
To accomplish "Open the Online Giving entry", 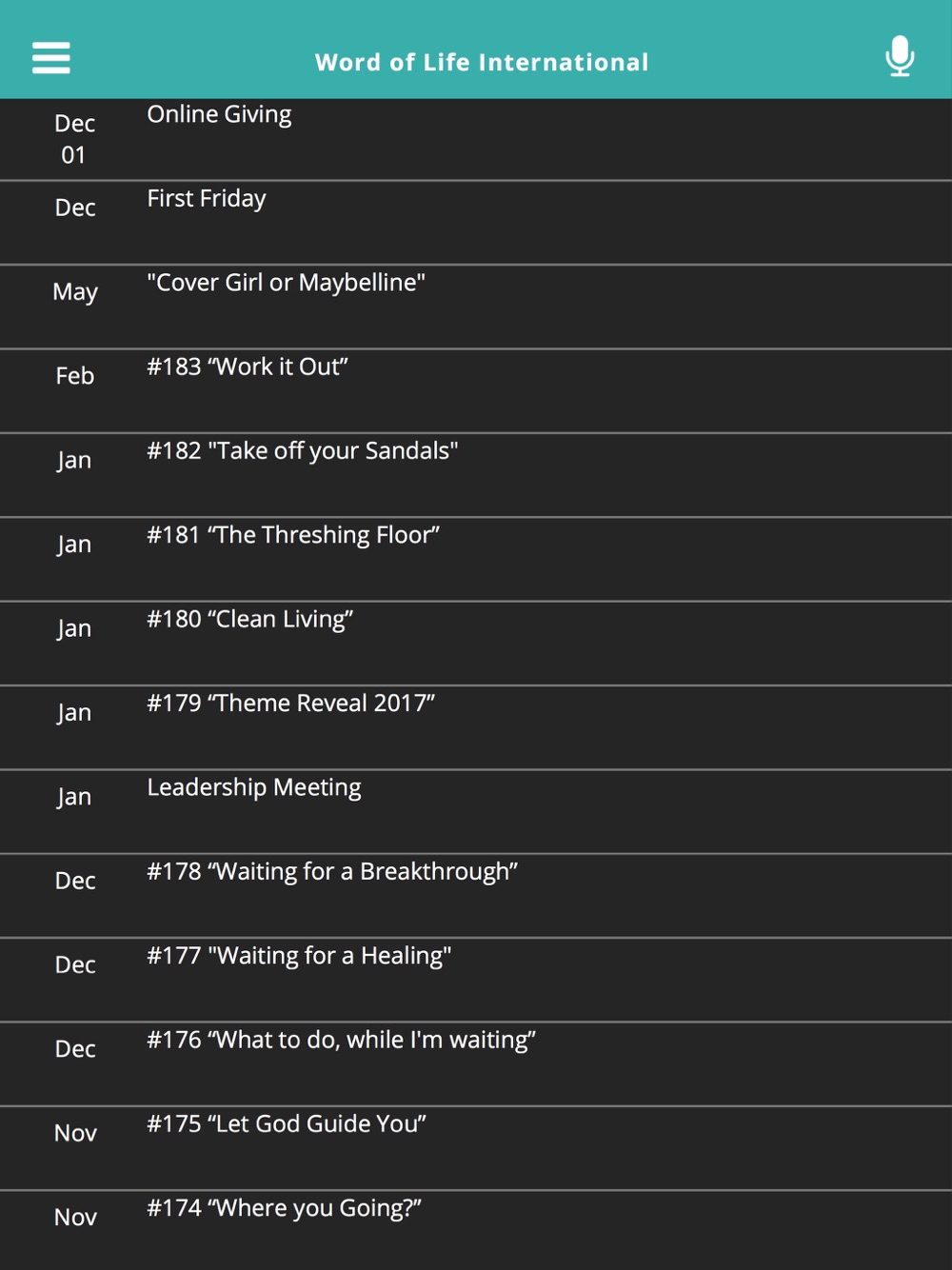I will (x=476, y=139).
